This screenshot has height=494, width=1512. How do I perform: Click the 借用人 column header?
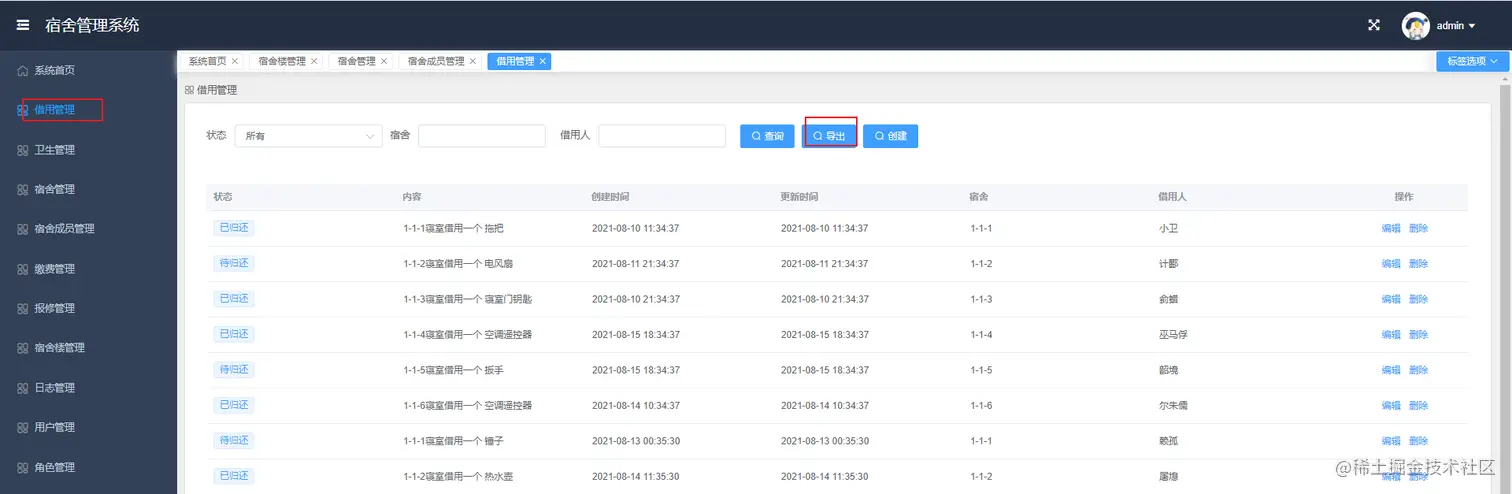click(x=1172, y=197)
